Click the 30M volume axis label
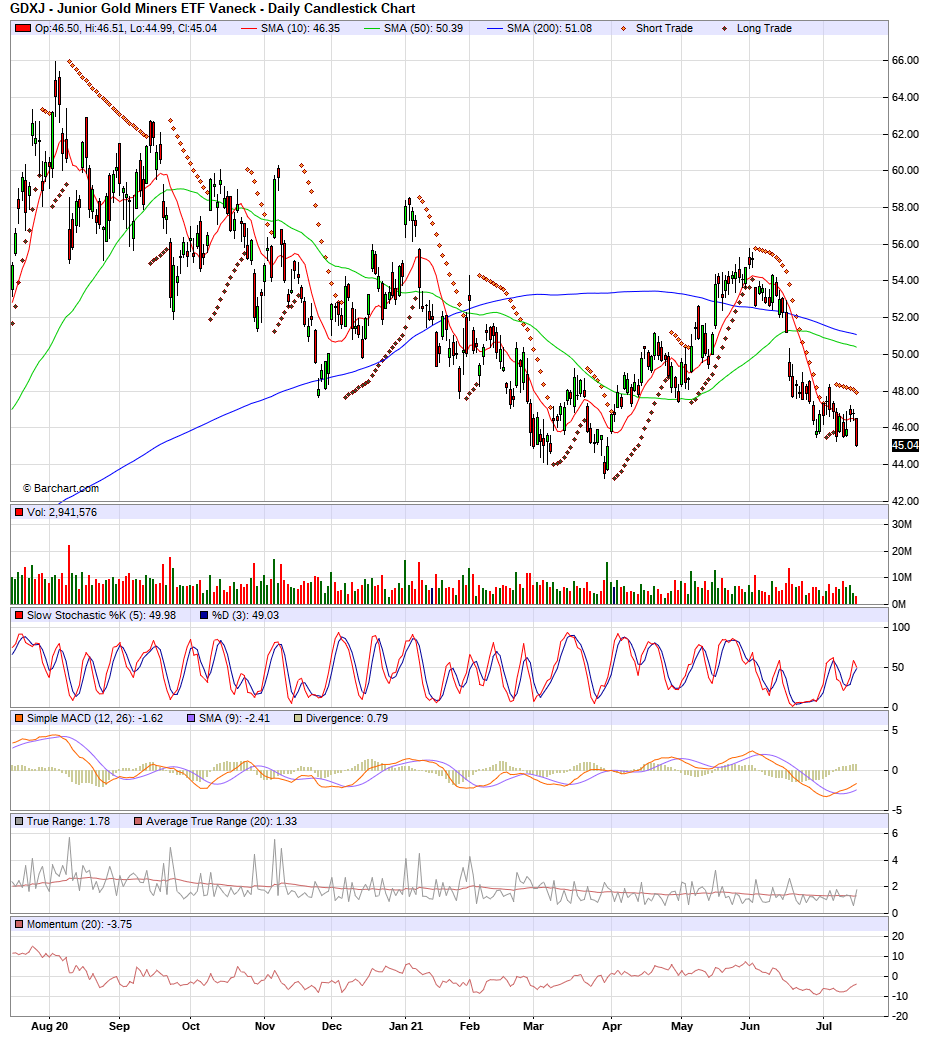 tap(902, 524)
